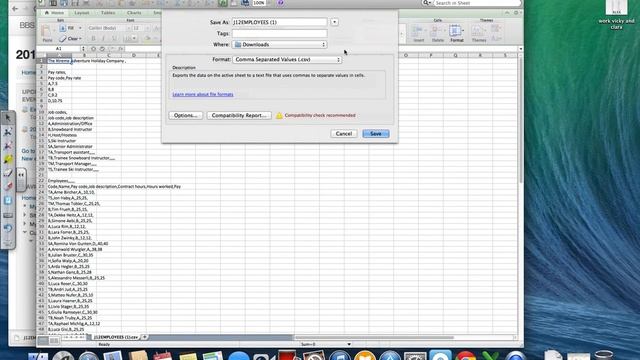Image resolution: width=640 pixels, height=360 pixels.
Task: Click the undo arrow icon in floating palette
Action: [x=8, y=228]
